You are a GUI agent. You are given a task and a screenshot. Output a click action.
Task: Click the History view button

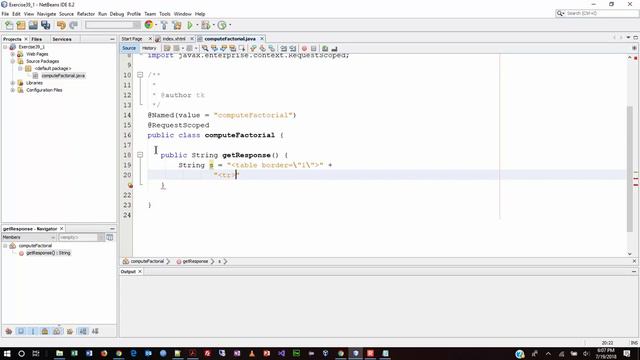[149, 48]
